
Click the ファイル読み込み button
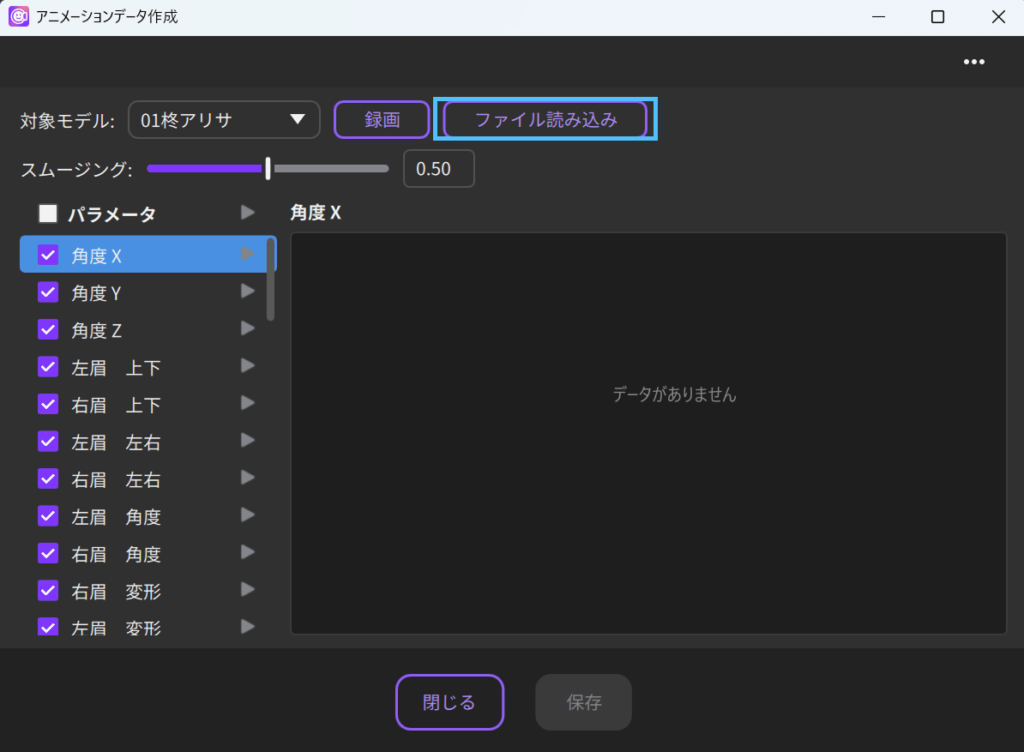[x=545, y=120]
